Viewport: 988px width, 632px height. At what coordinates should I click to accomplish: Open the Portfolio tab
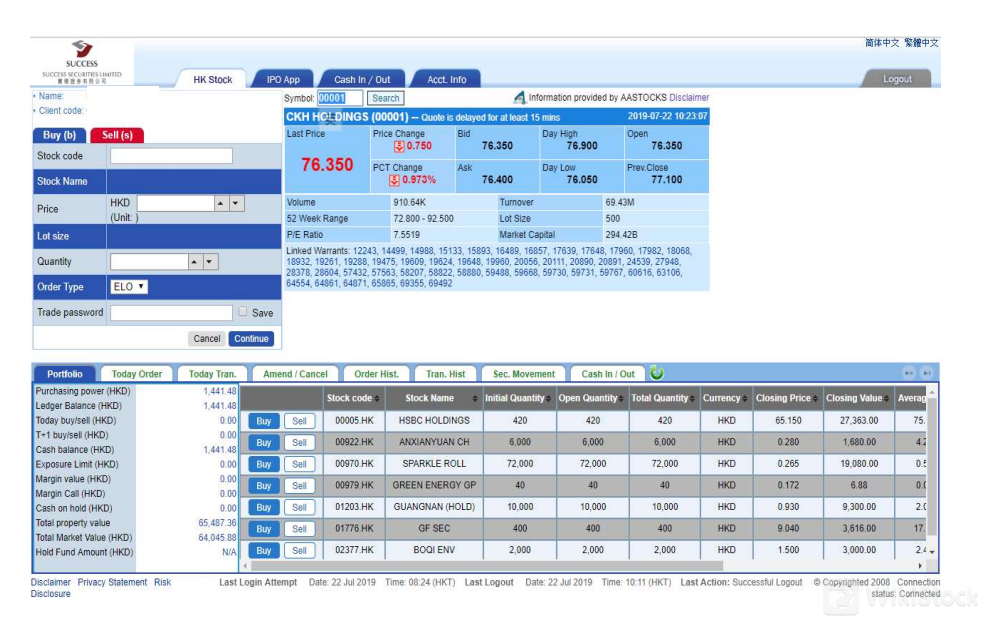[64, 374]
